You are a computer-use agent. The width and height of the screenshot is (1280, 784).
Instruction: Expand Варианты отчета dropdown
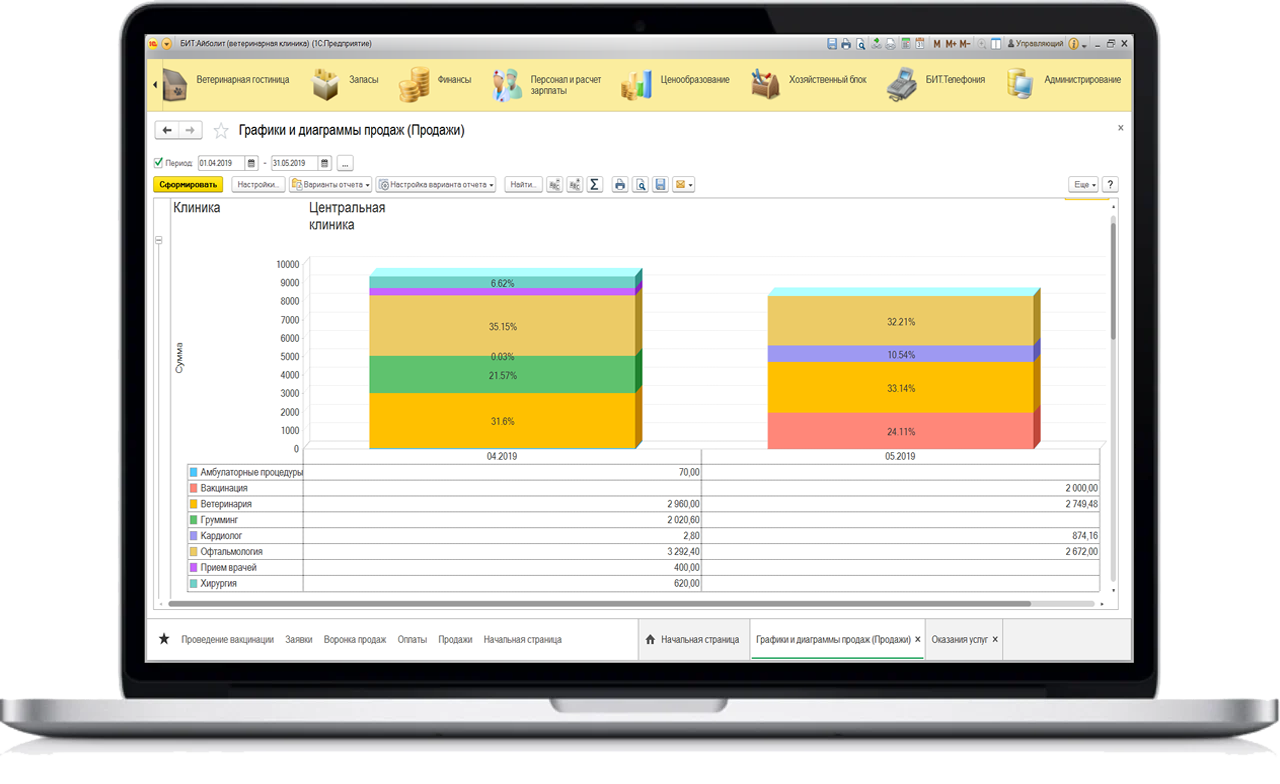(x=330, y=185)
